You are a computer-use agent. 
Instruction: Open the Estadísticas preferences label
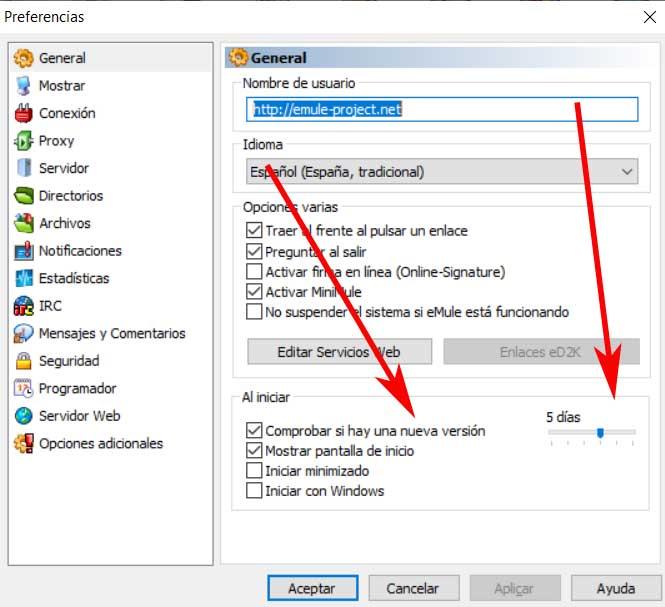tap(74, 278)
